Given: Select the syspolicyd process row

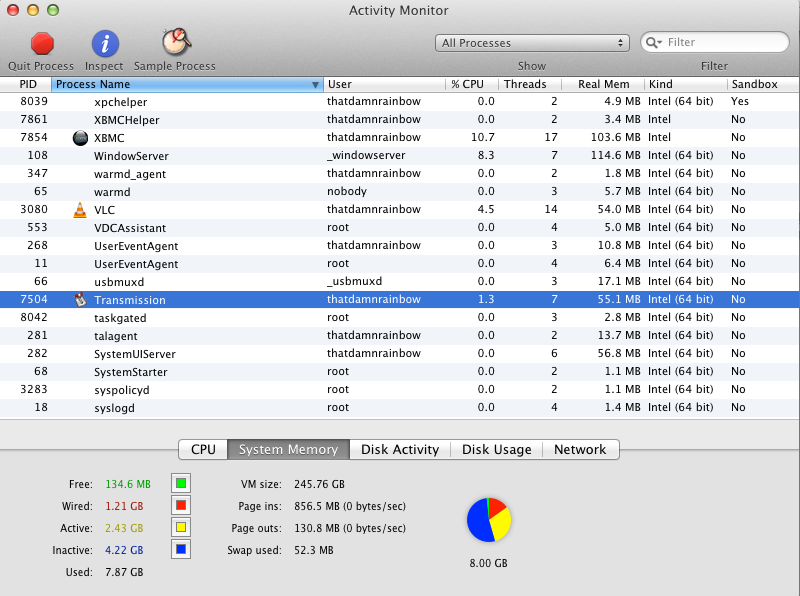Looking at the screenshot, I should 400,389.
